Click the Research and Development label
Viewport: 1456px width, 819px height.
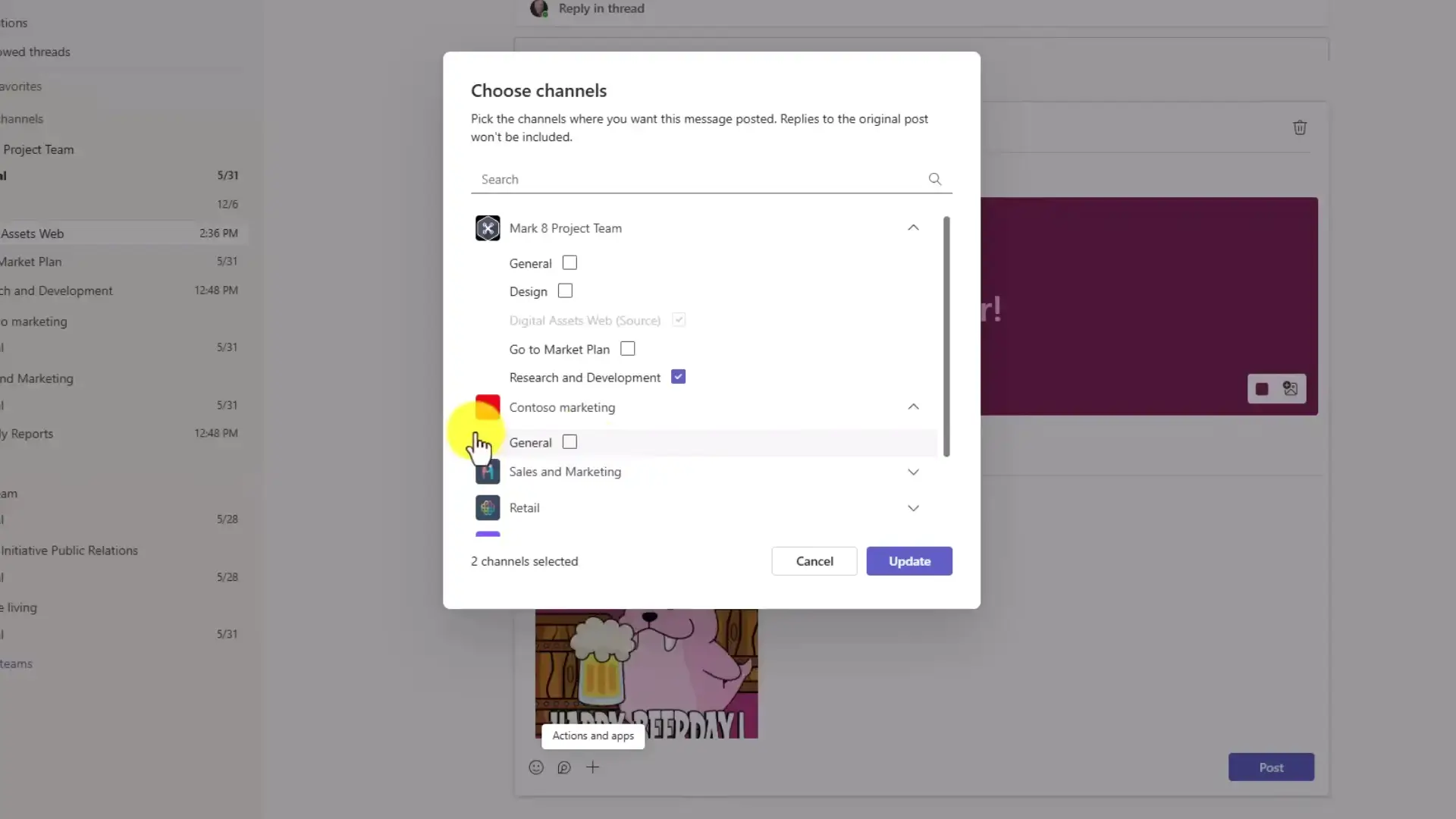tap(585, 378)
